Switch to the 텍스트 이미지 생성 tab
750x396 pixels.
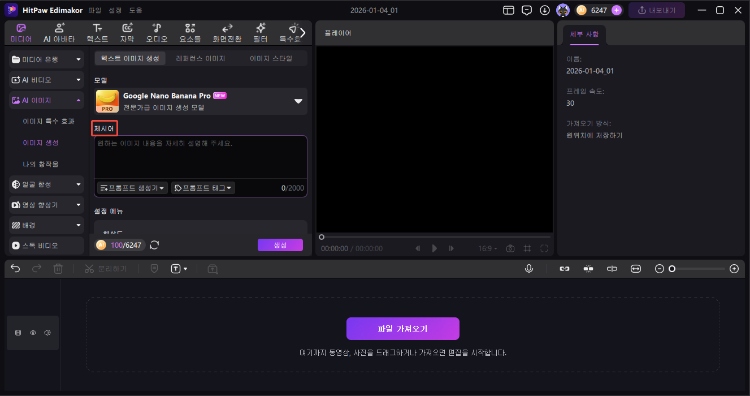pos(130,58)
